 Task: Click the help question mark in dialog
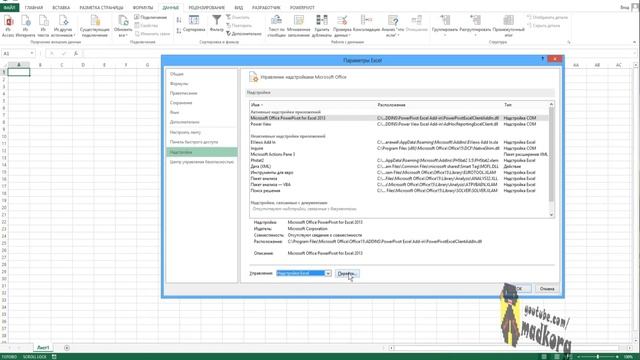[x=542, y=59]
